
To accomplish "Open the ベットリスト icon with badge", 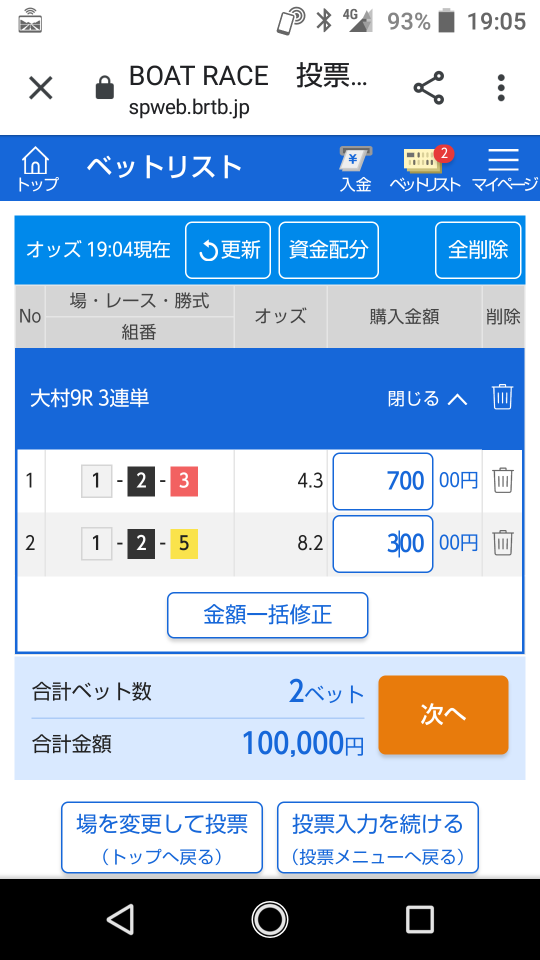I will pos(425,170).
